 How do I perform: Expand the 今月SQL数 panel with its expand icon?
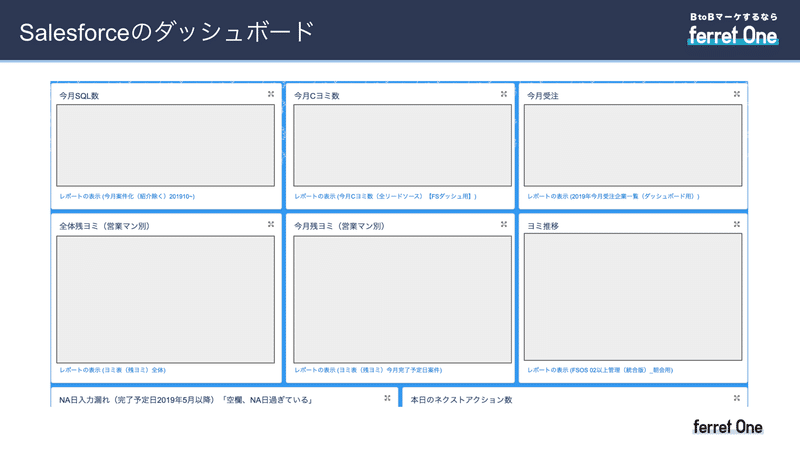pyautogui.click(x=271, y=94)
